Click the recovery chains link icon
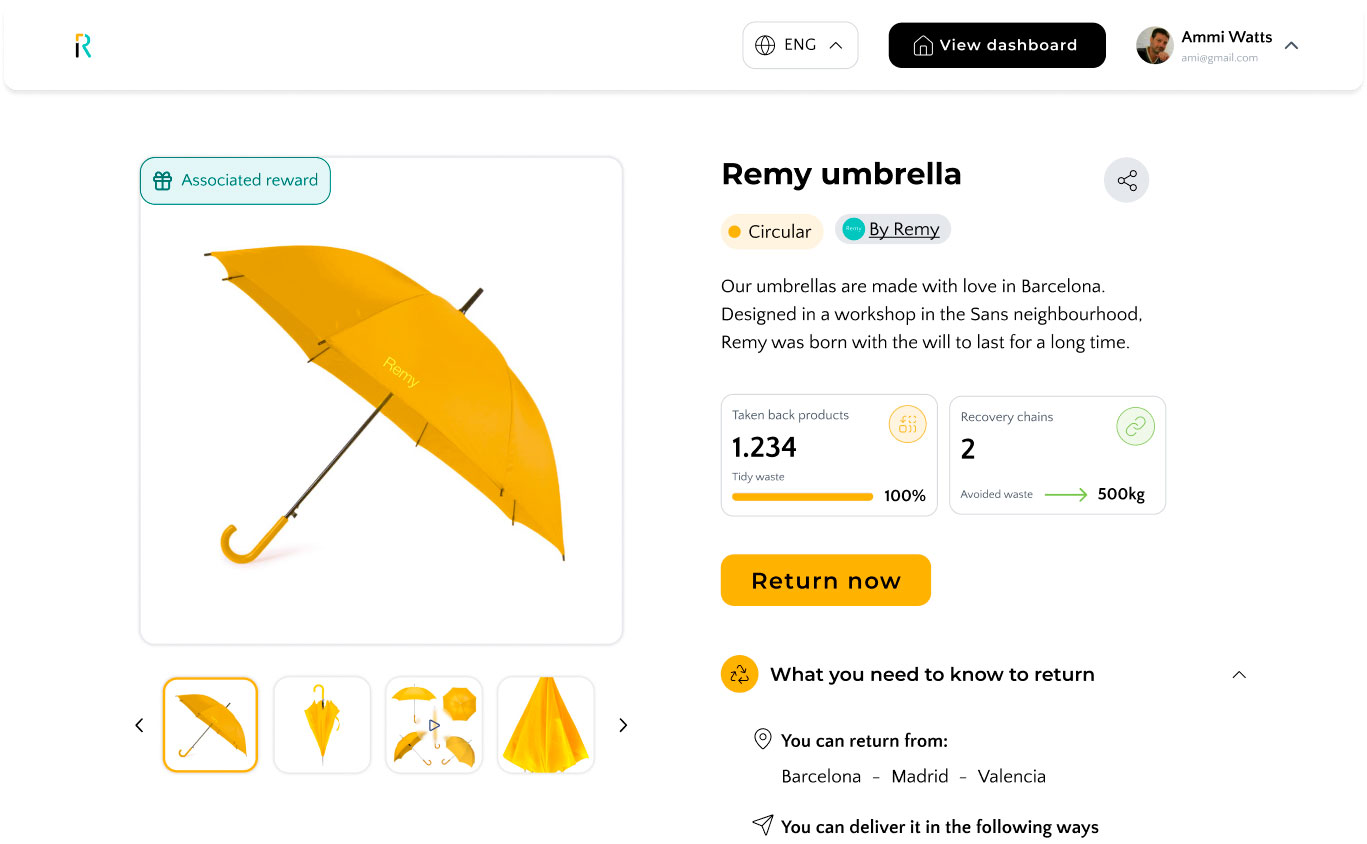Image resolution: width=1367 pixels, height=844 pixels. tap(1135, 427)
